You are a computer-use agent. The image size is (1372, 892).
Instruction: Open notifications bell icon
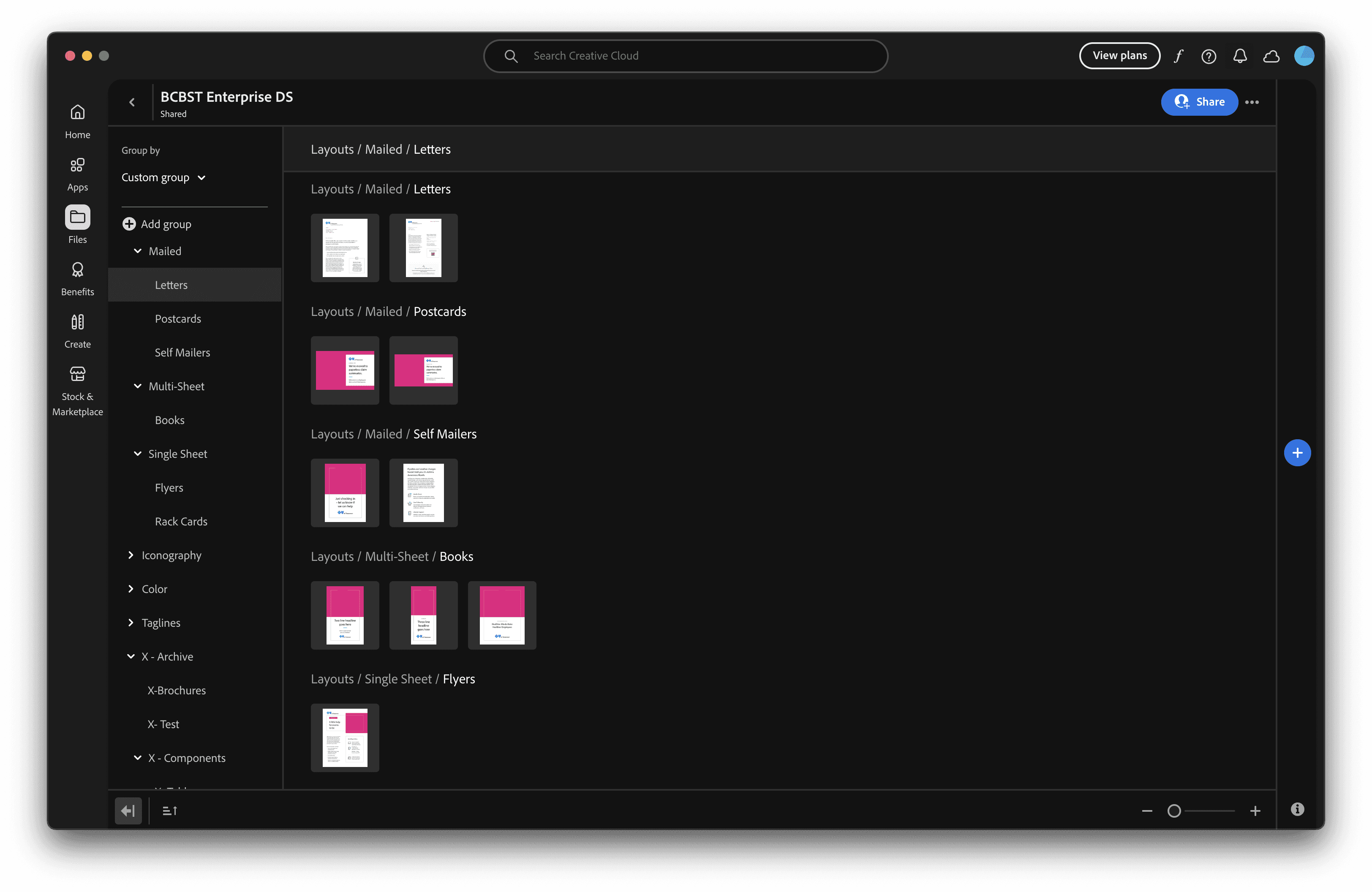click(1239, 56)
